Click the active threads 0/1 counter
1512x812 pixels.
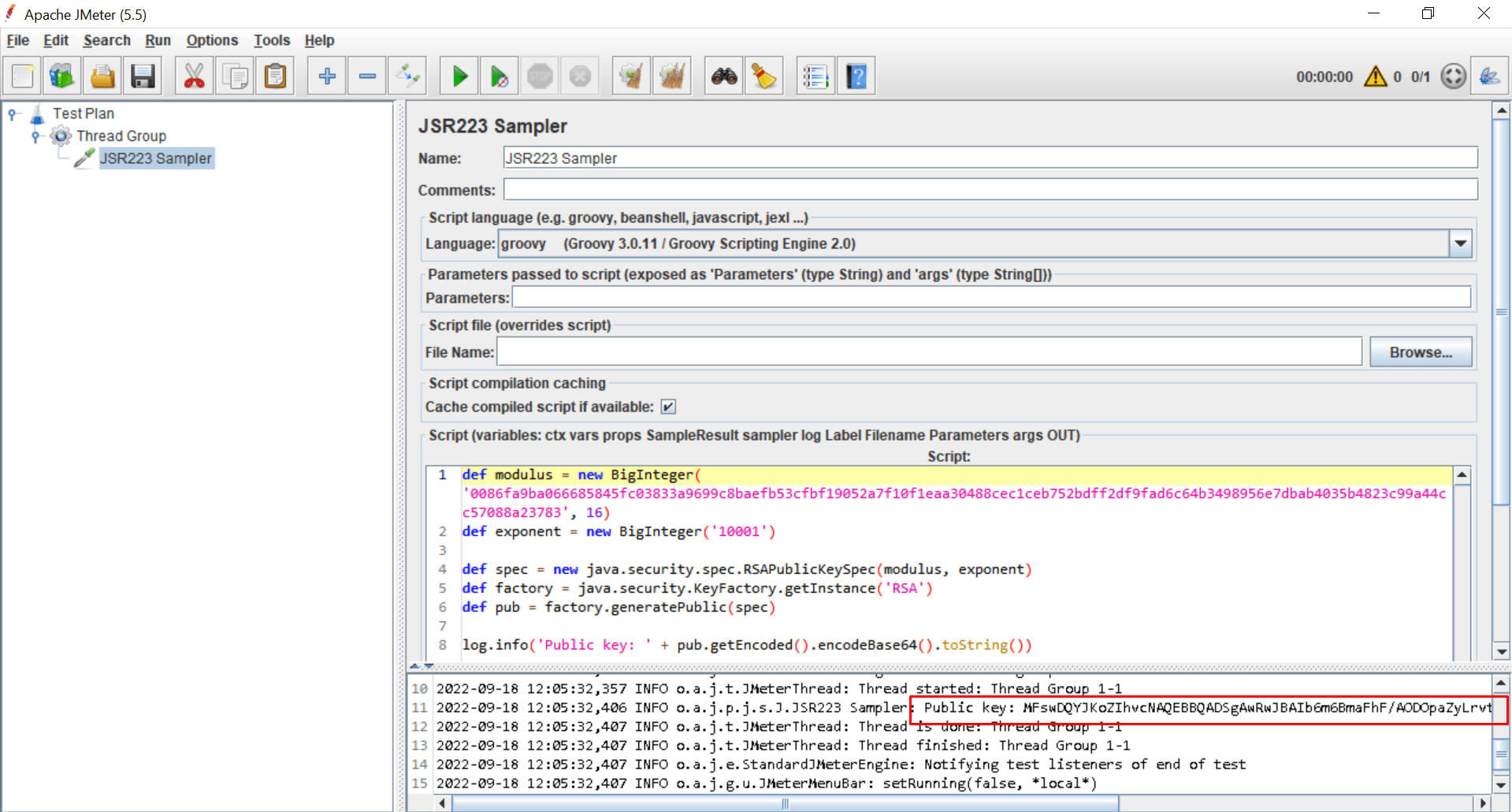tap(1421, 76)
